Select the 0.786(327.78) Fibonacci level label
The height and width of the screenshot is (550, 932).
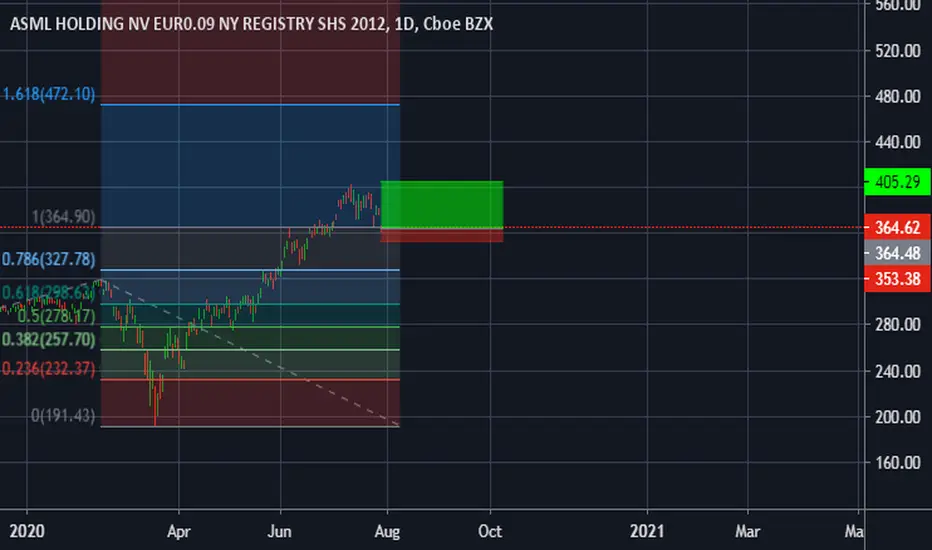coord(48,259)
